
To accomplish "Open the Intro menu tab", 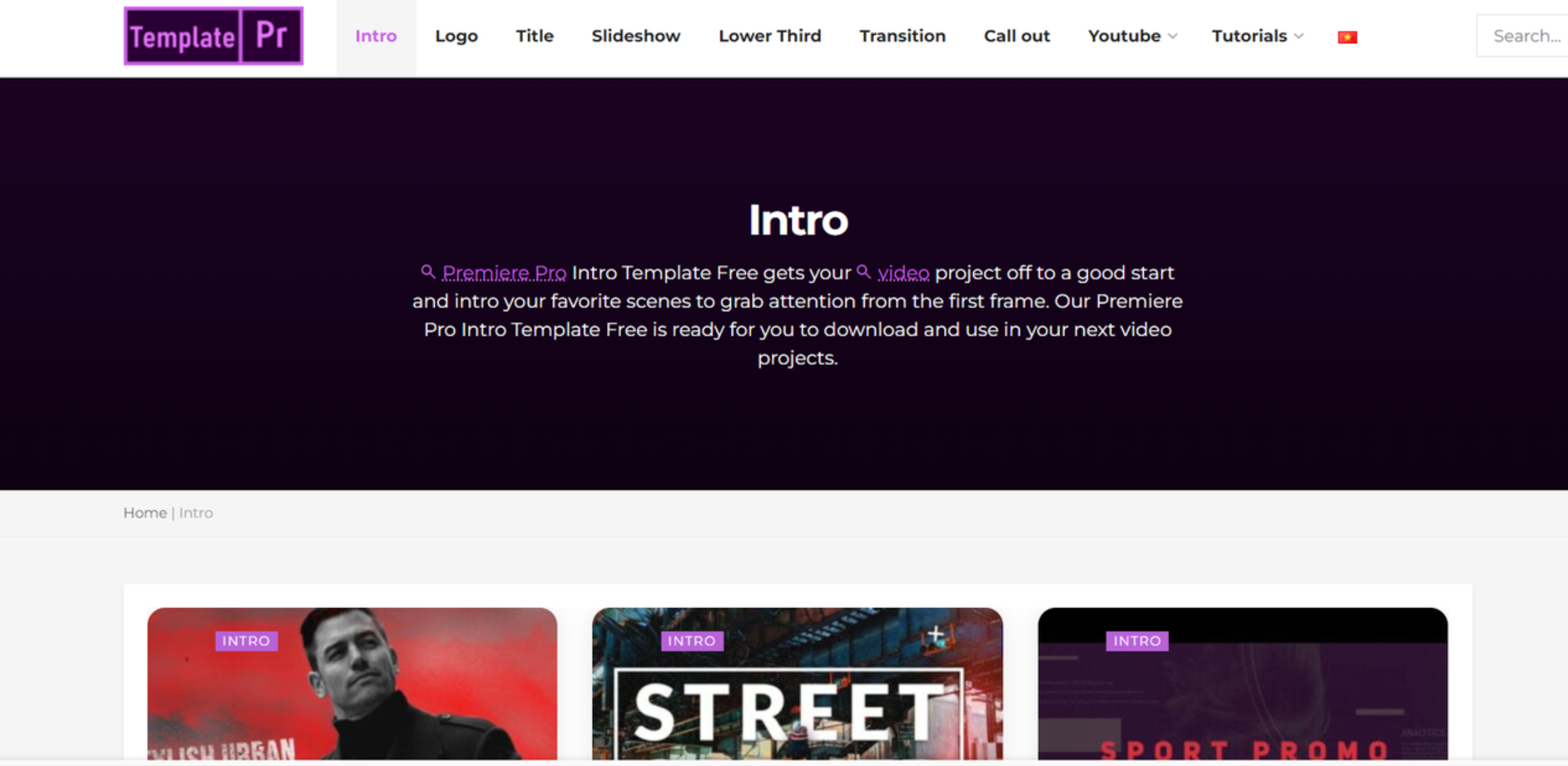I will coord(376,36).
